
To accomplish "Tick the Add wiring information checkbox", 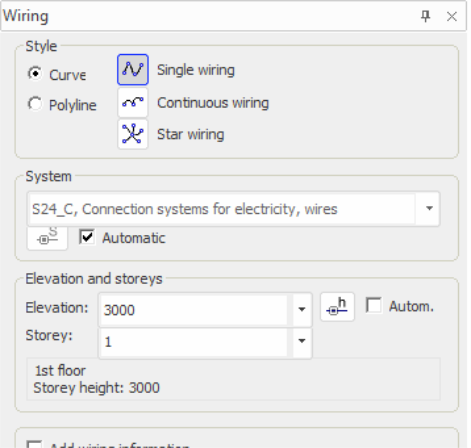I will point(34,445).
